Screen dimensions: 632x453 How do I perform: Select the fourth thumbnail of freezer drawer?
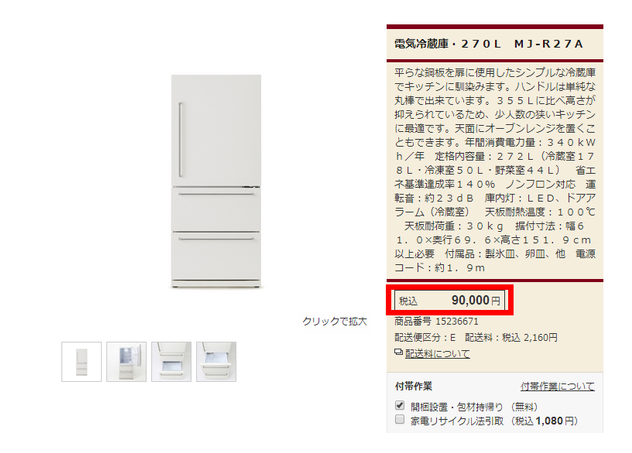pyautogui.click(x=216, y=362)
